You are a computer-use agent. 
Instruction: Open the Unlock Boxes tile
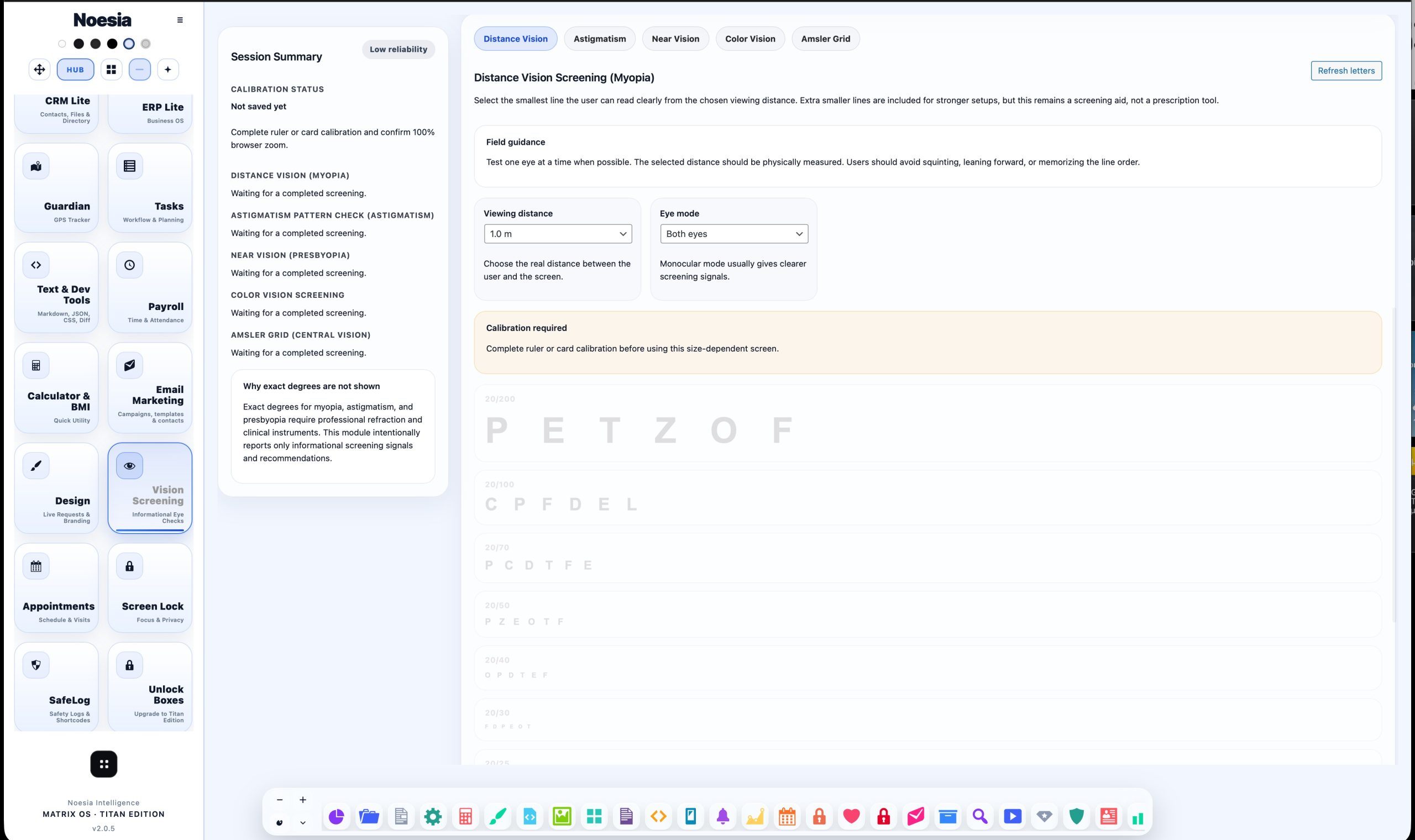pyautogui.click(x=150, y=686)
